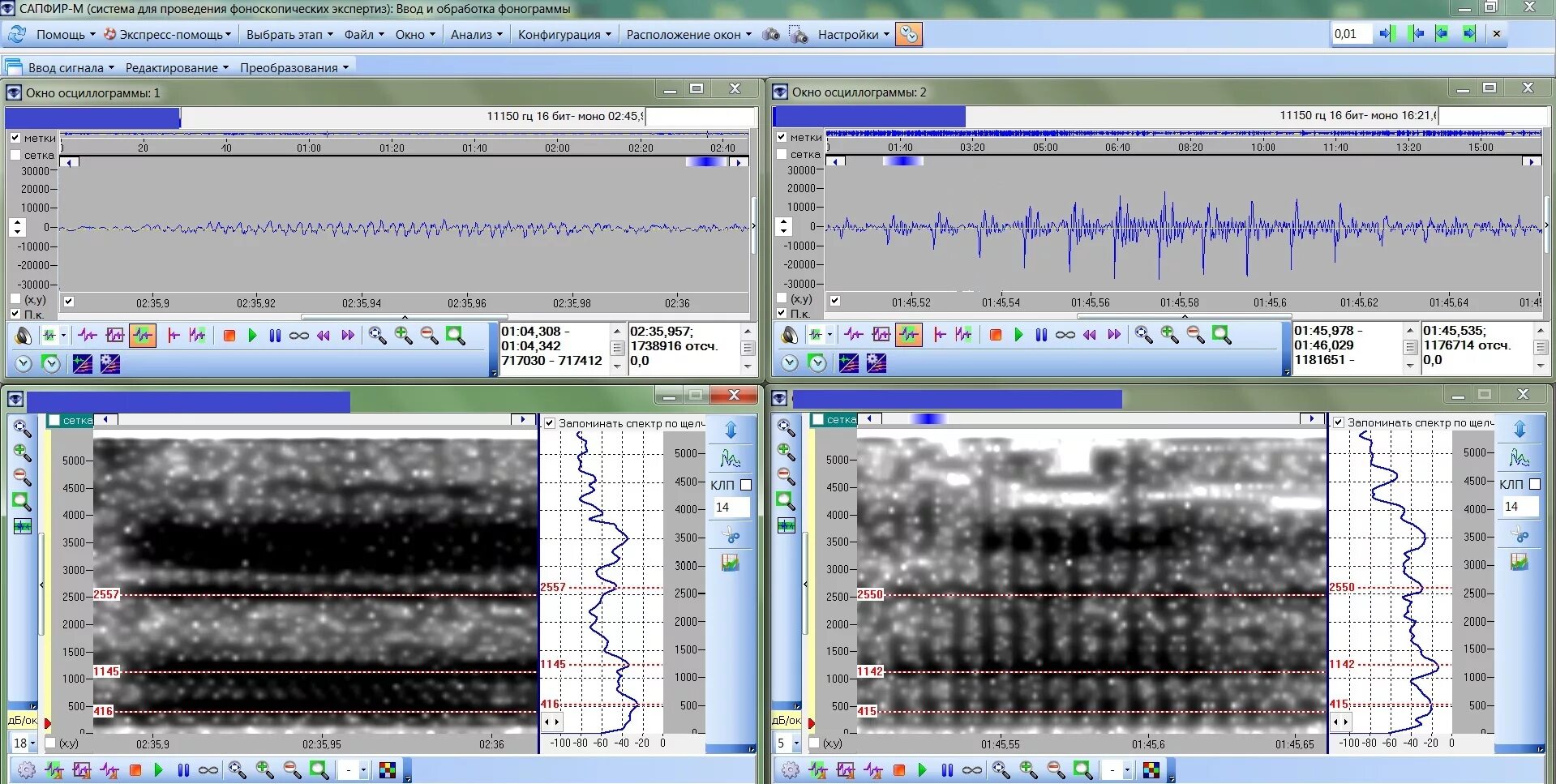1556x784 pixels.
Task: Click the blue position marker on oscillogram 1 navigation bar
Action: 706,162
